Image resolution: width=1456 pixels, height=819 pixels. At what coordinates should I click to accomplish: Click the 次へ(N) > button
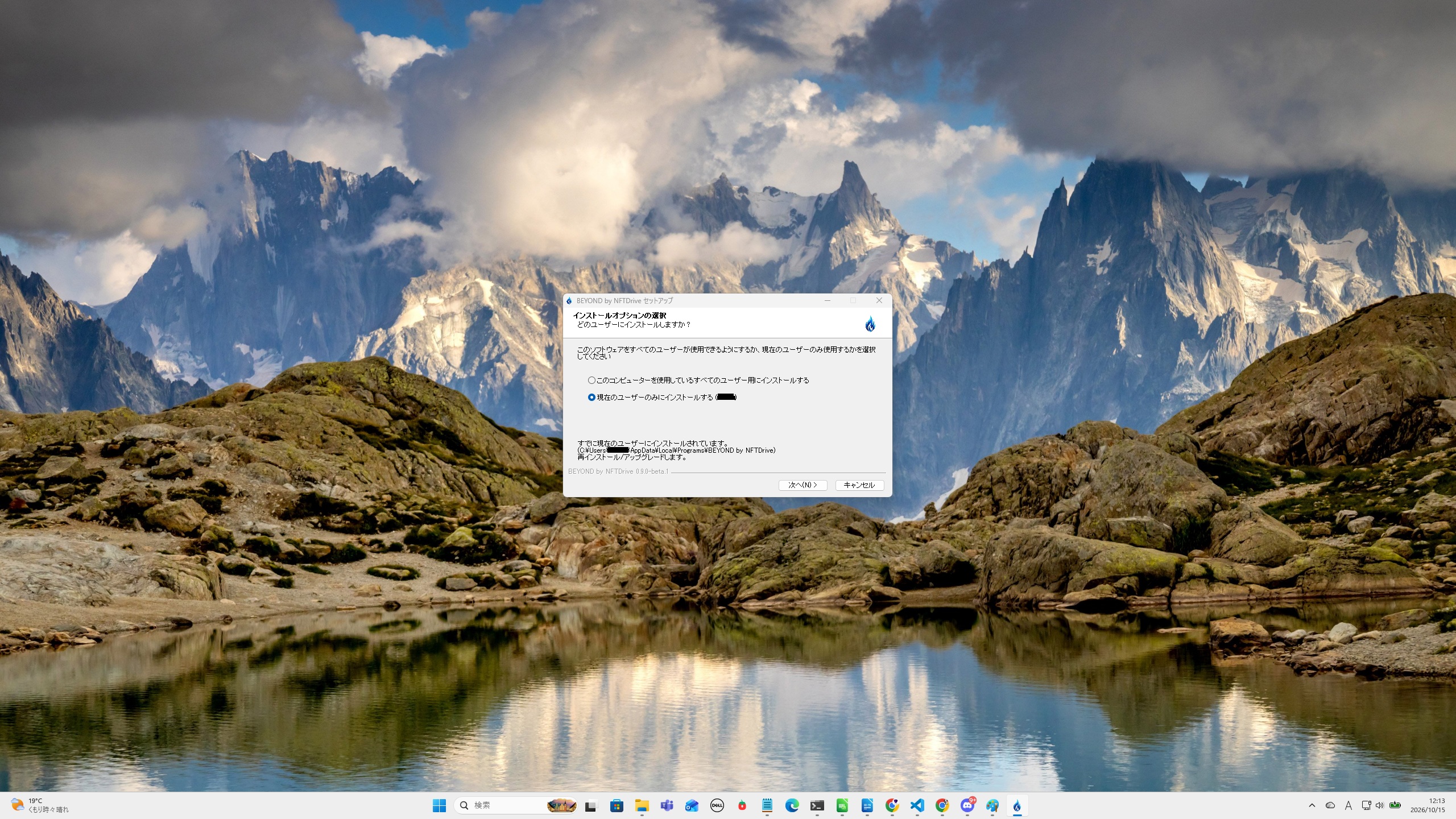point(803,485)
